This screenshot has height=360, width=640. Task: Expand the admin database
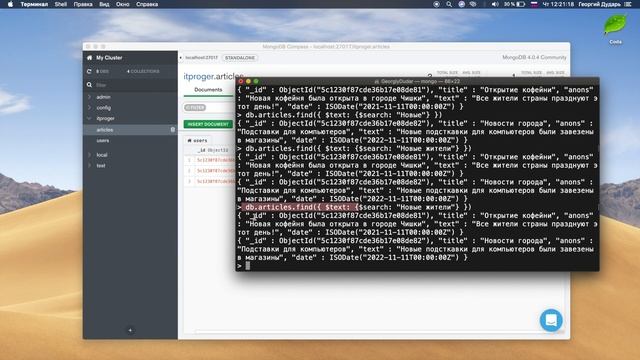[89, 97]
